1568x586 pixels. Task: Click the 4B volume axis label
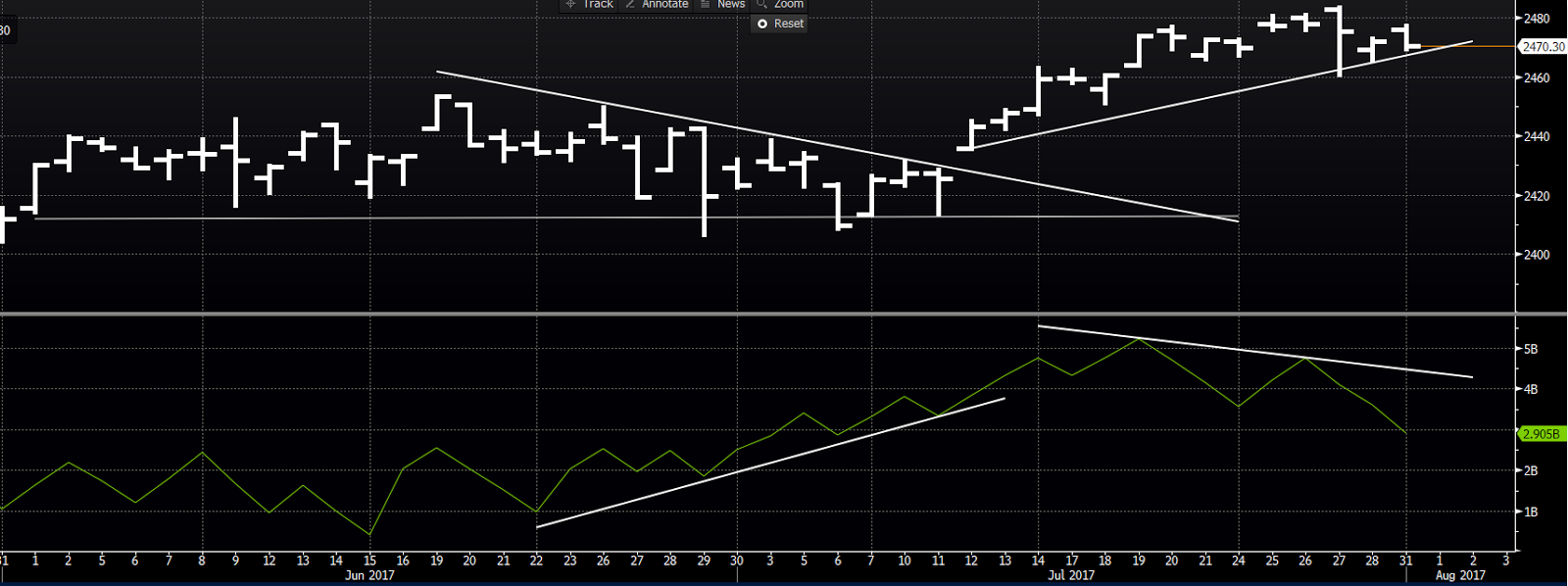[1531, 389]
